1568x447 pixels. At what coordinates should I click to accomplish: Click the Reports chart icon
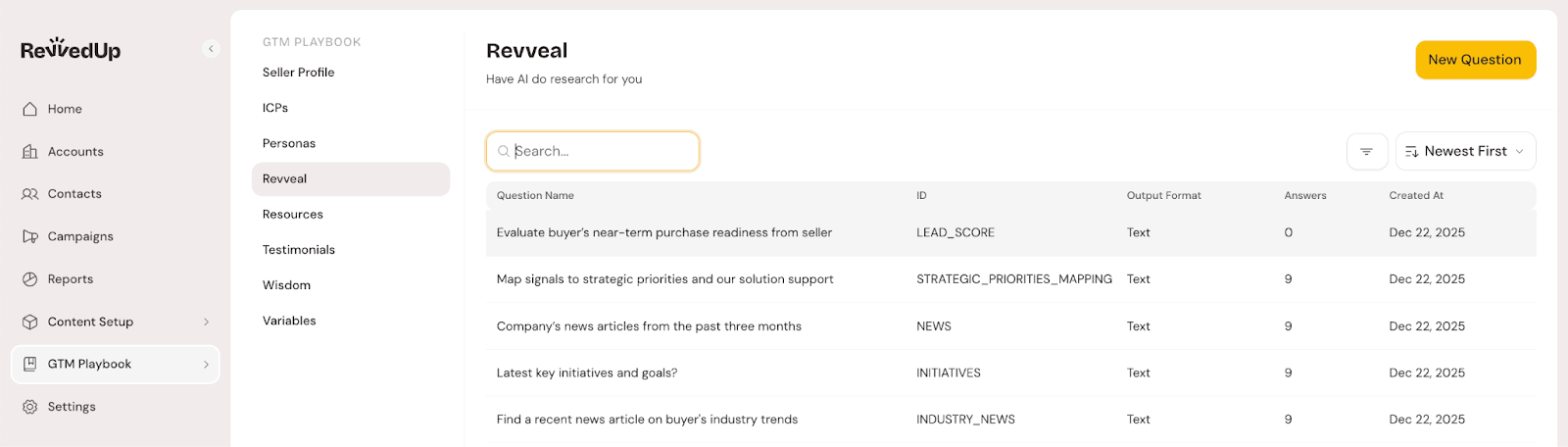click(x=30, y=279)
